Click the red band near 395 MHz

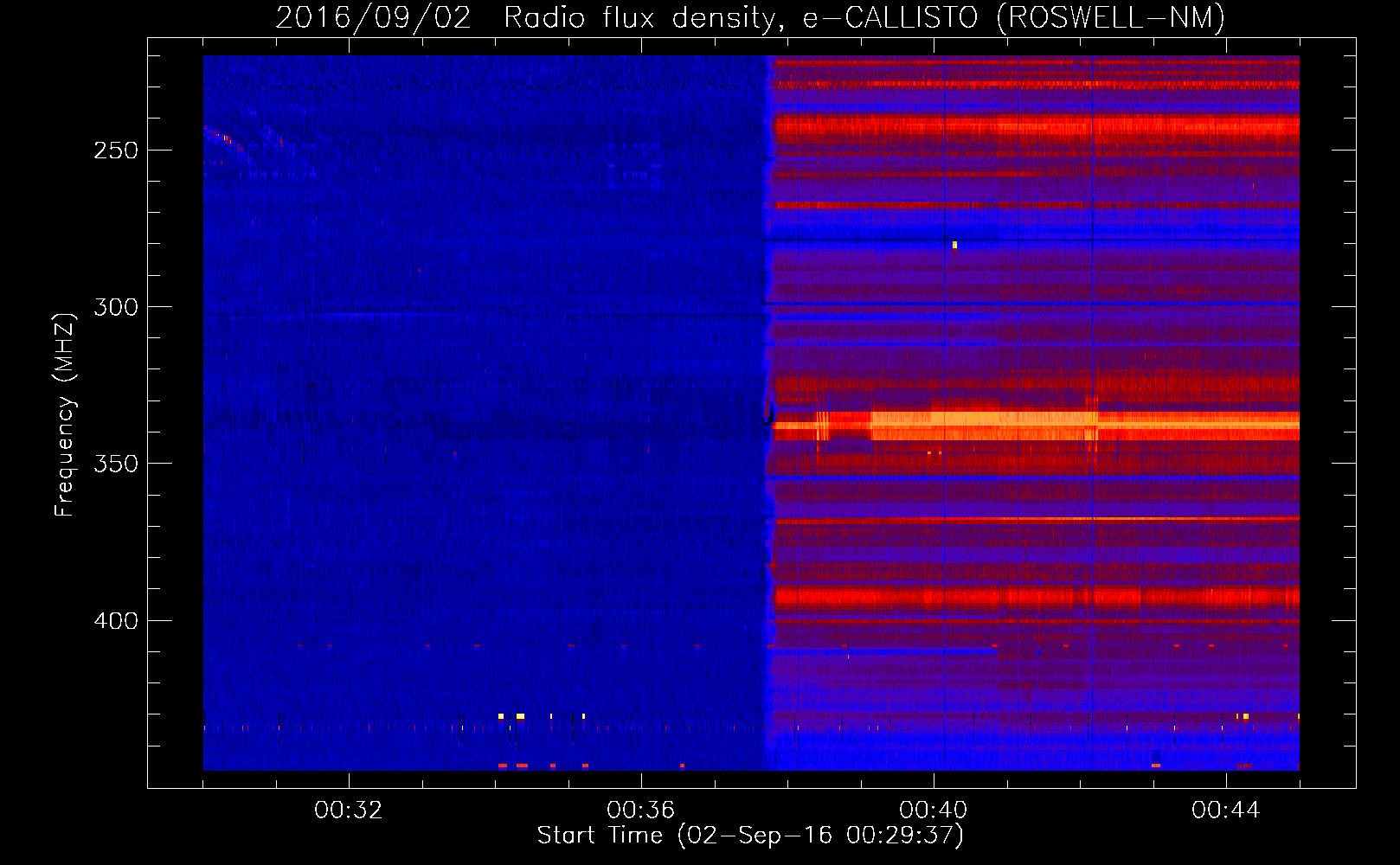[1036, 597]
